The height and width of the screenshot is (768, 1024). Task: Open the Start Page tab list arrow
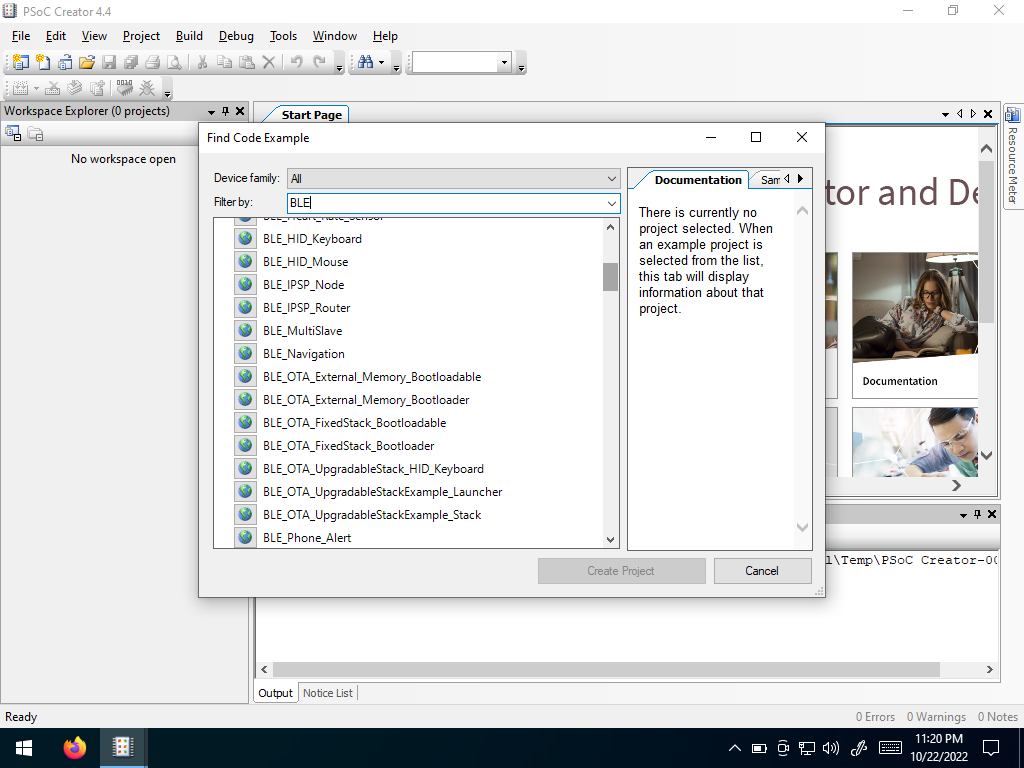pyautogui.click(x=945, y=114)
